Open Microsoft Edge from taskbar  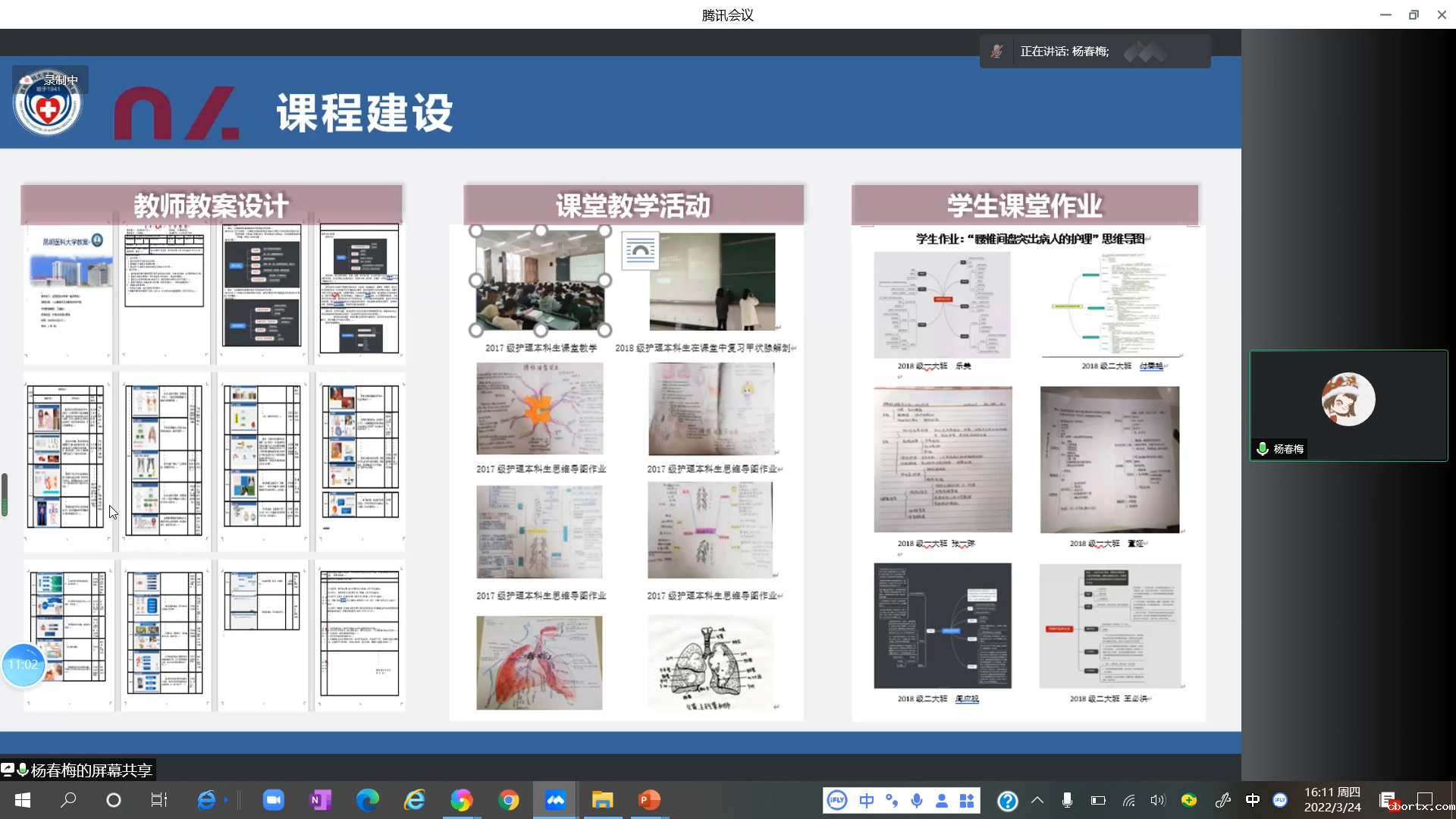click(368, 800)
